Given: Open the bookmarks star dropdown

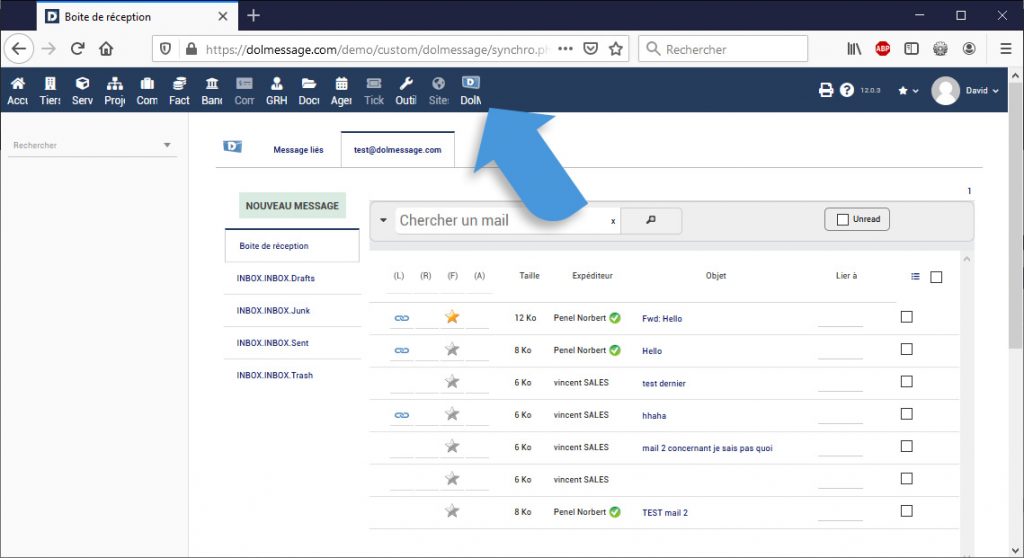Looking at the screenshot, I should pyautogui.click(x=908, y=91).
